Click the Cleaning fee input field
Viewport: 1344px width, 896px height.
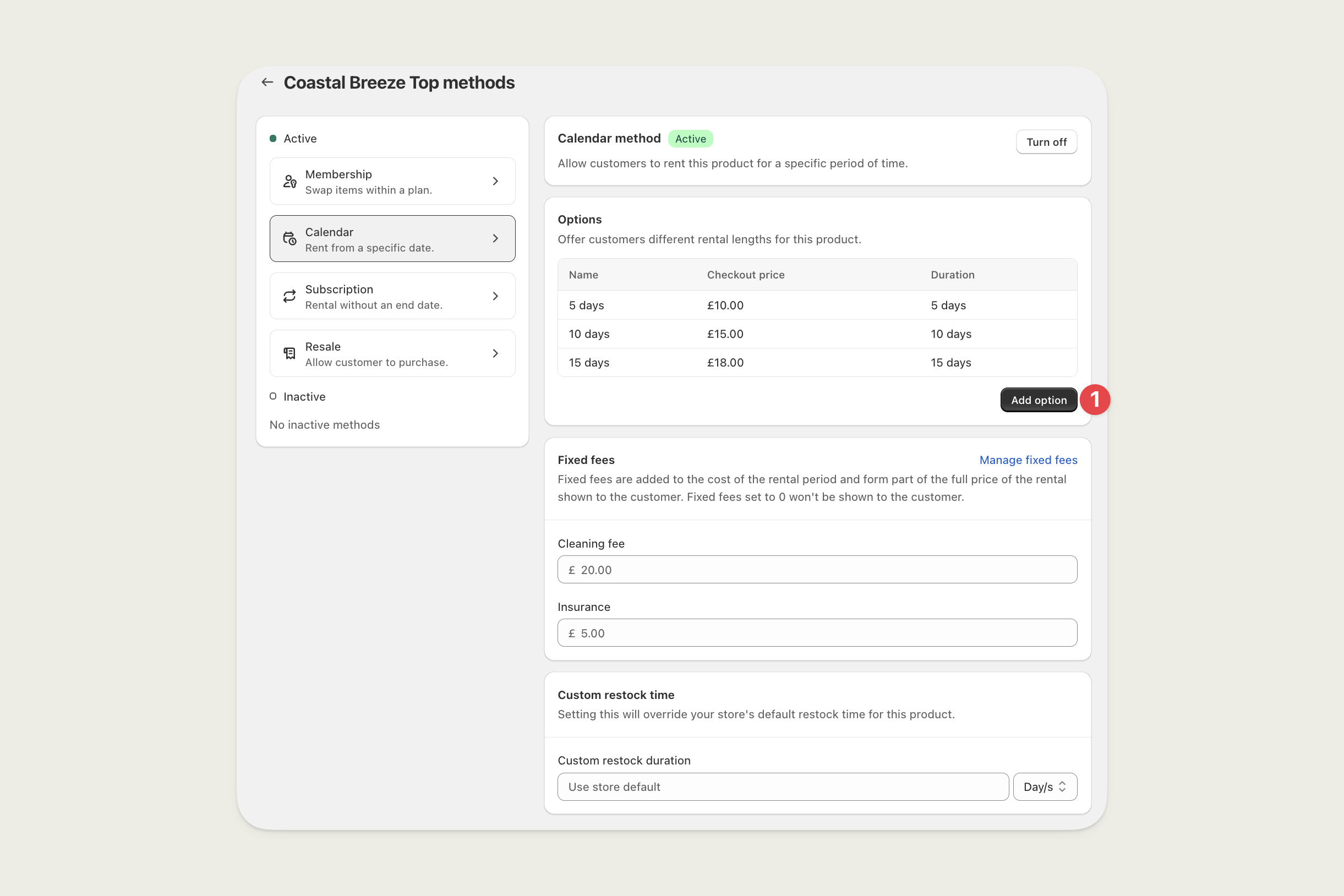817,570
